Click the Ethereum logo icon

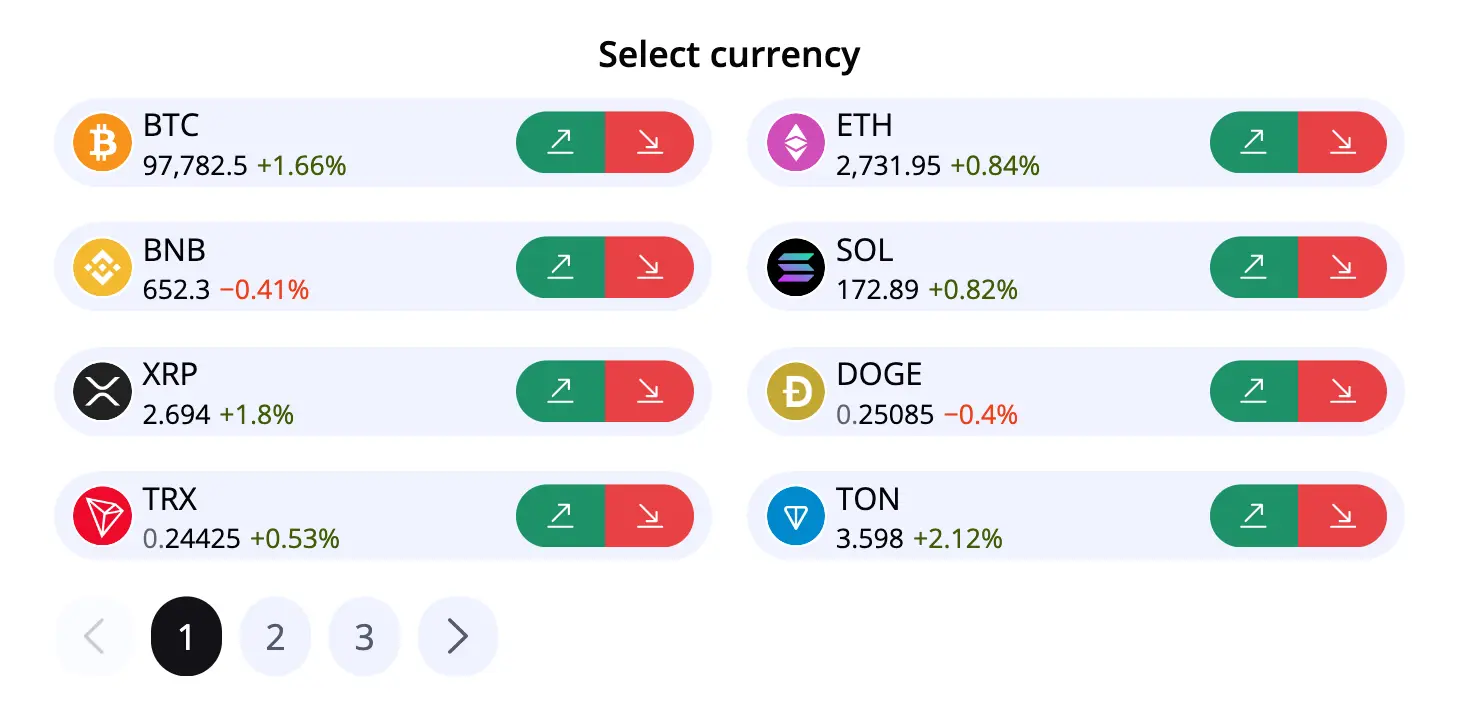pos(796,143)
